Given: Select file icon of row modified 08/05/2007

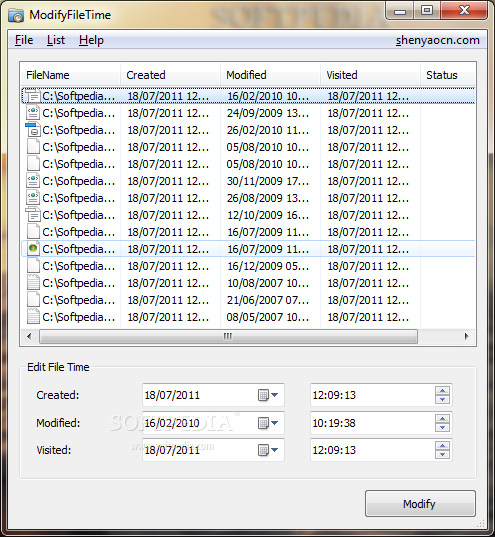Looking at the screenshot, I should pyautogui.click(x=33, y=317).
